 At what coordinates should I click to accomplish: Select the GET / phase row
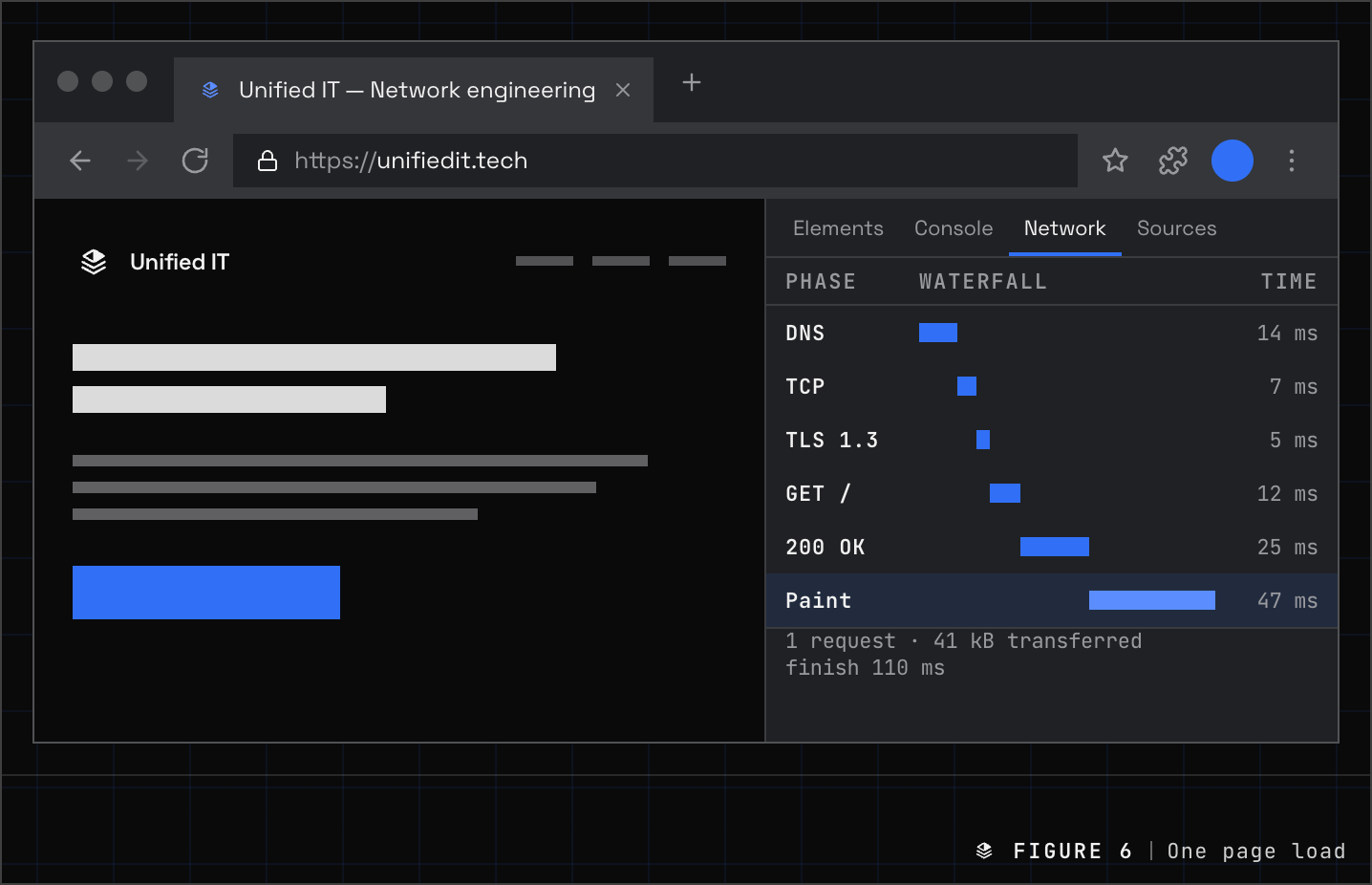[x=1052, y=493]
